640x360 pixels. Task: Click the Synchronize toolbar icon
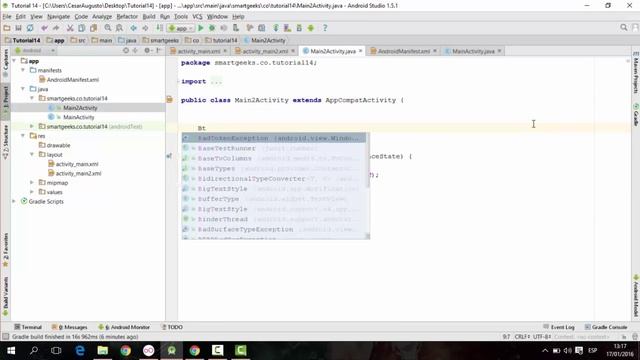30,28
